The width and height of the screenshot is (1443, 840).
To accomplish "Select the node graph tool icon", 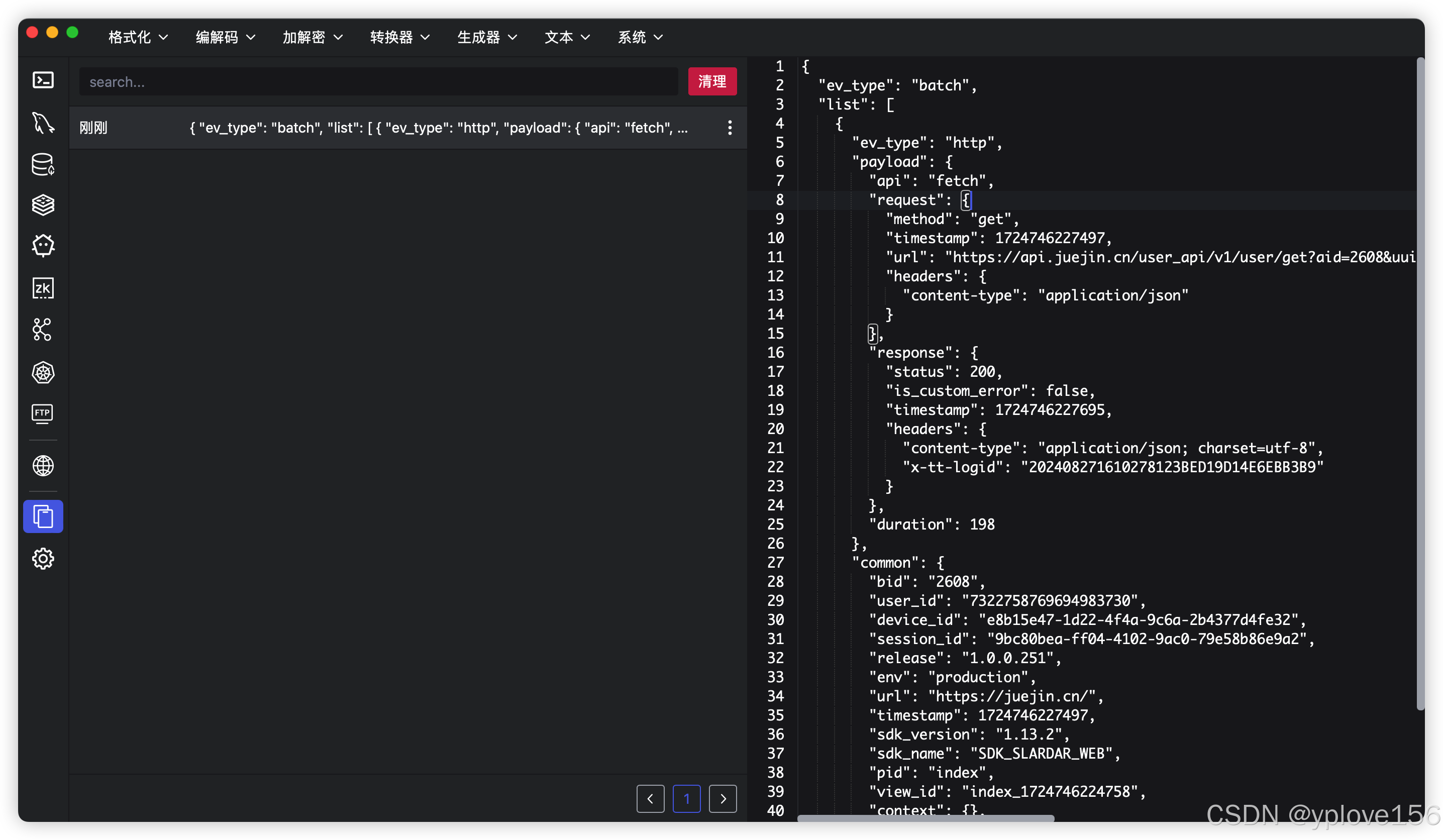I will pos(43,330).
